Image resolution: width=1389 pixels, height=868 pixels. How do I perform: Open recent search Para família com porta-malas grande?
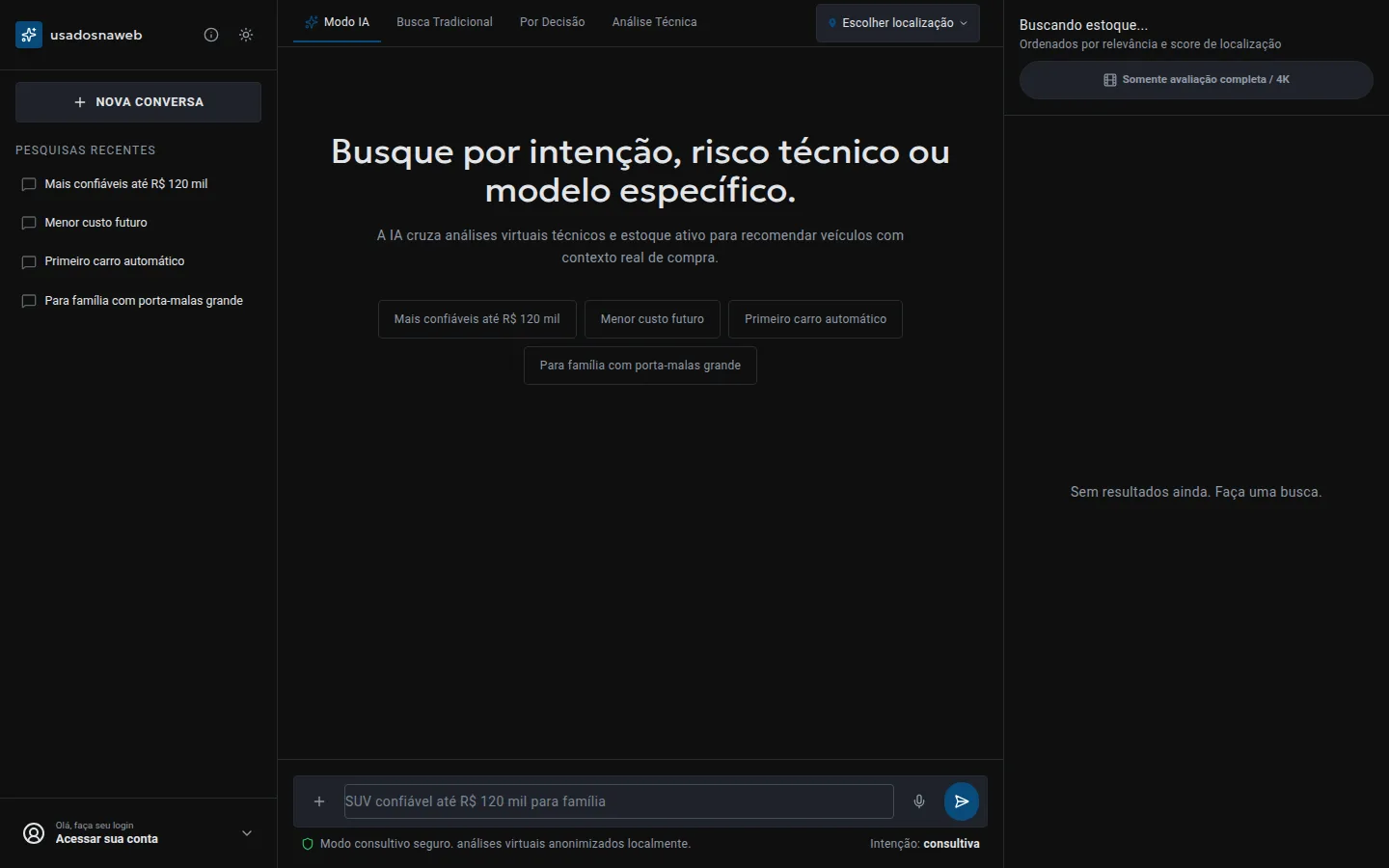[138, 301]
